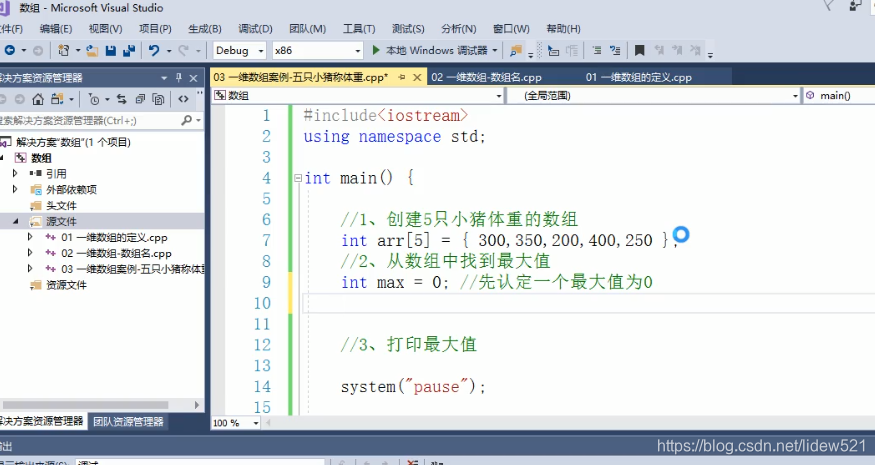Open the Solution Explorer window options arrow

tap(164, 78)
